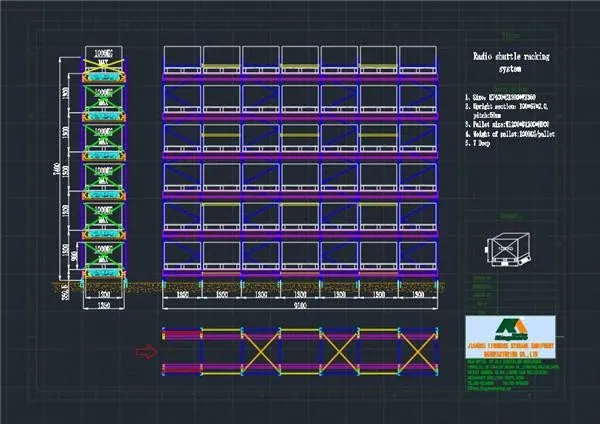Click the company logo image block
Screen dimensions: 600x424
point(510,337)
